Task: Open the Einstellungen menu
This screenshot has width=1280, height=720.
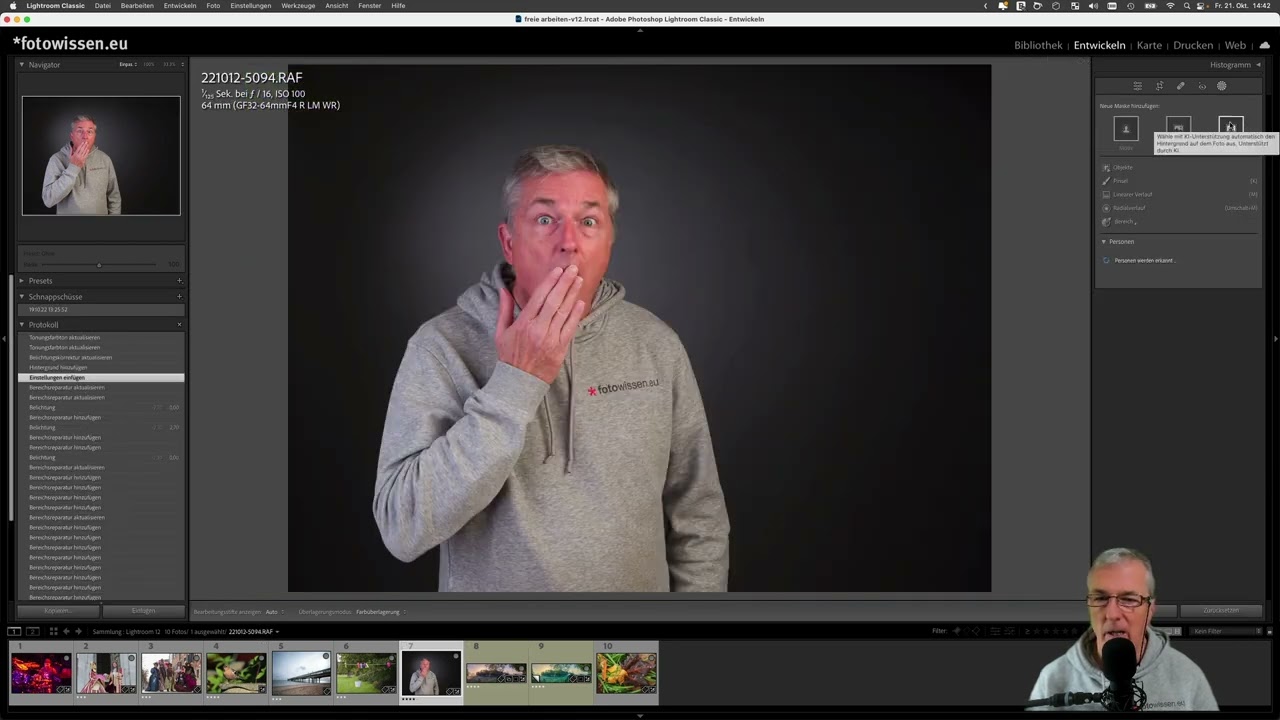Action: pos(250,6)
